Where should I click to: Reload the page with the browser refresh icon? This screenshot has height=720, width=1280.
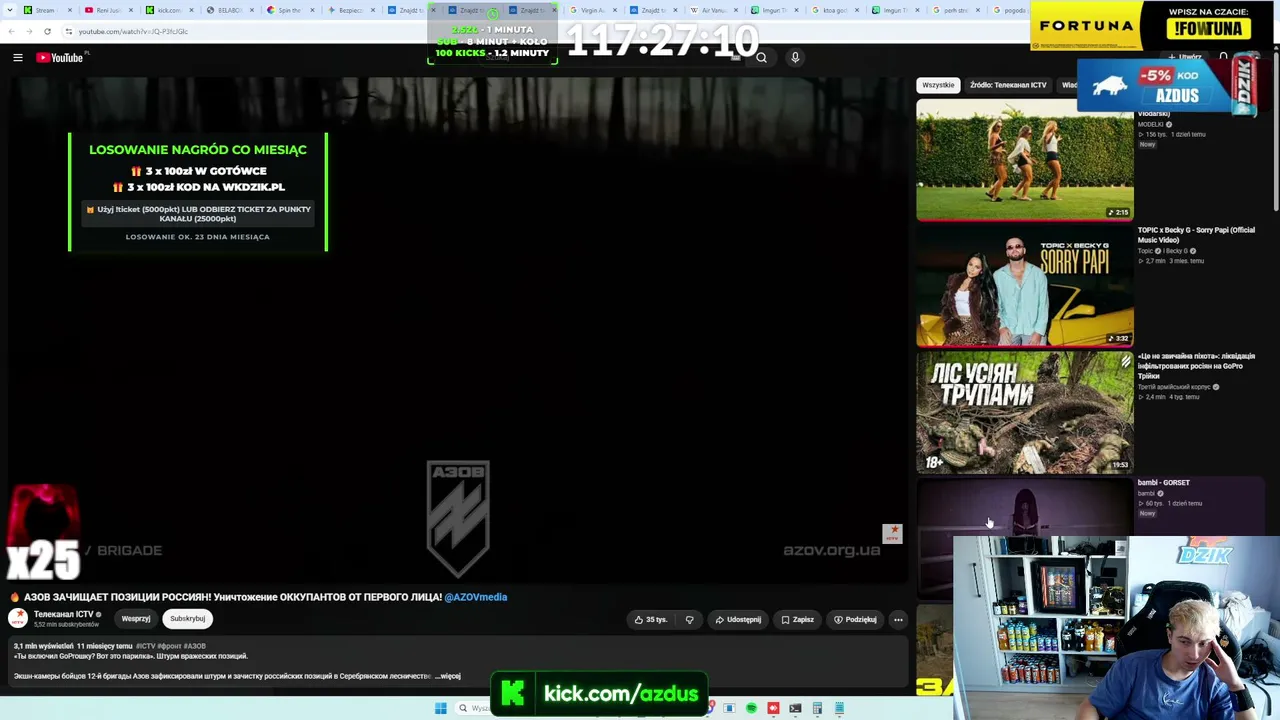(47, 31)
